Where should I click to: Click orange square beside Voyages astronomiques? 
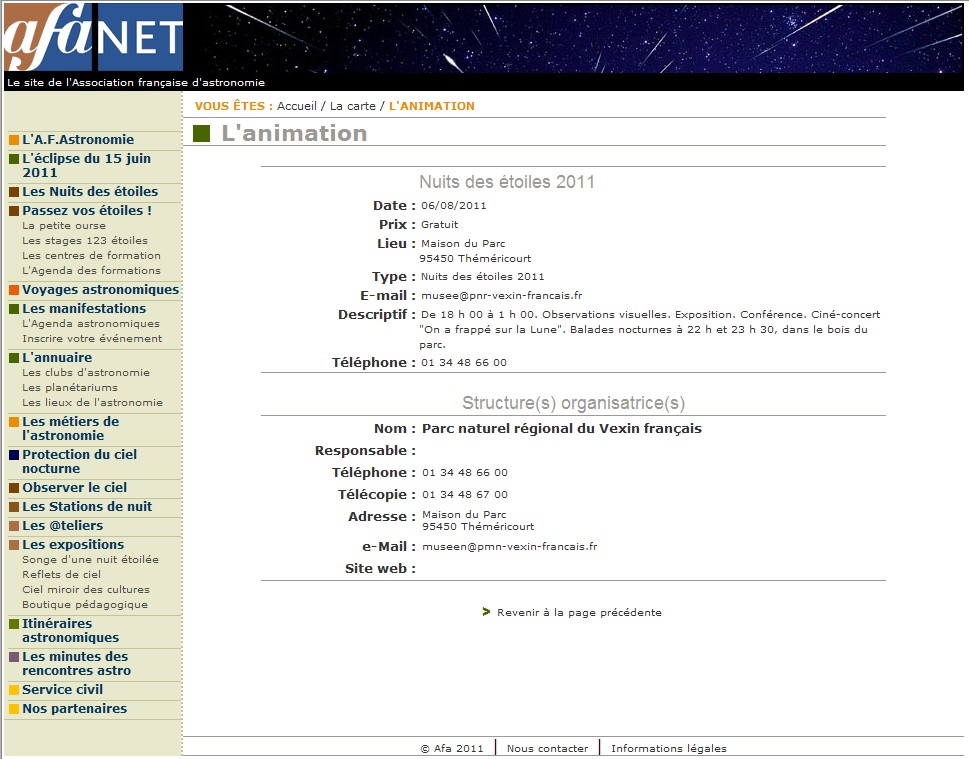pos(14,290)
